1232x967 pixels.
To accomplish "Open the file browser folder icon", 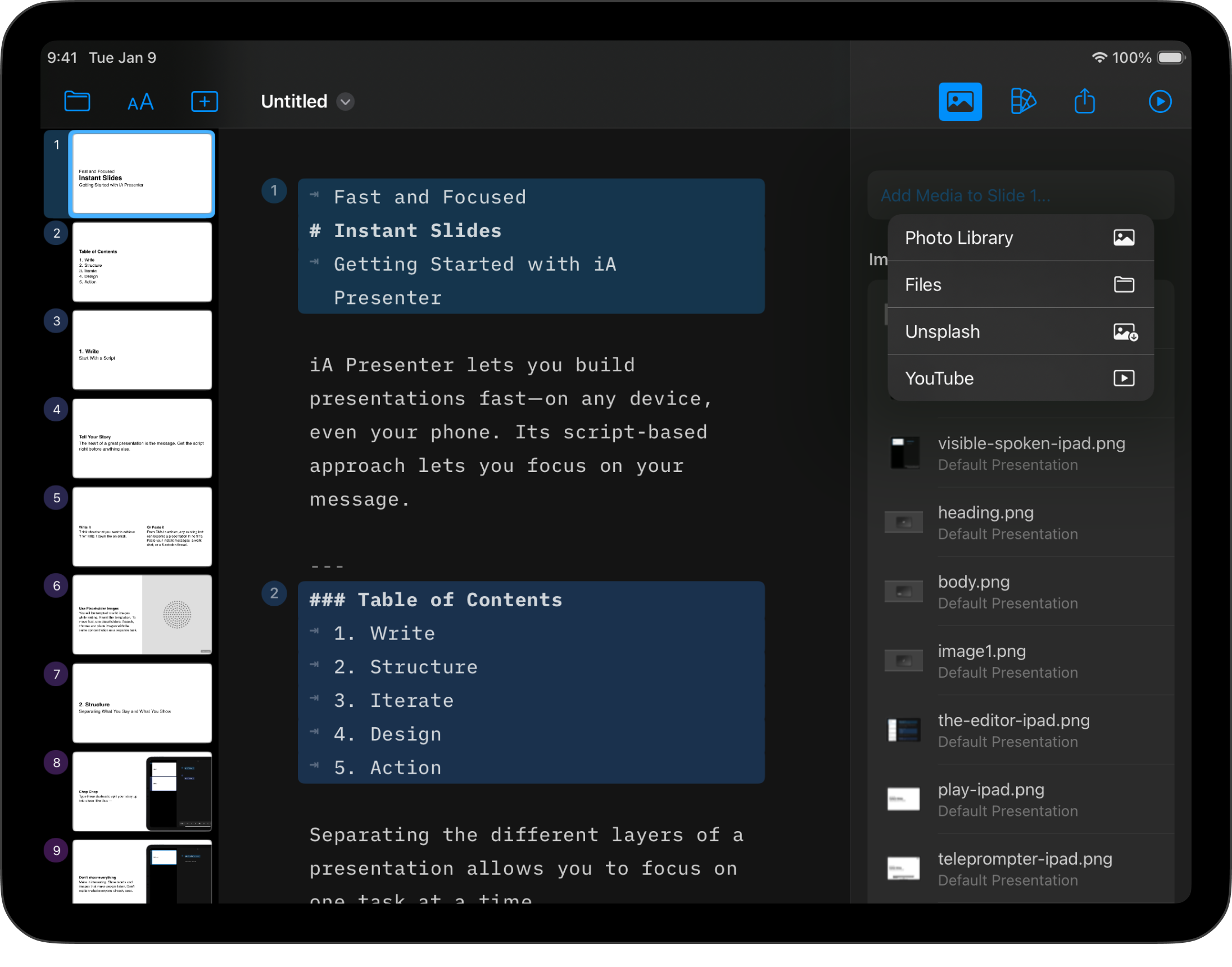I will 77,102.
